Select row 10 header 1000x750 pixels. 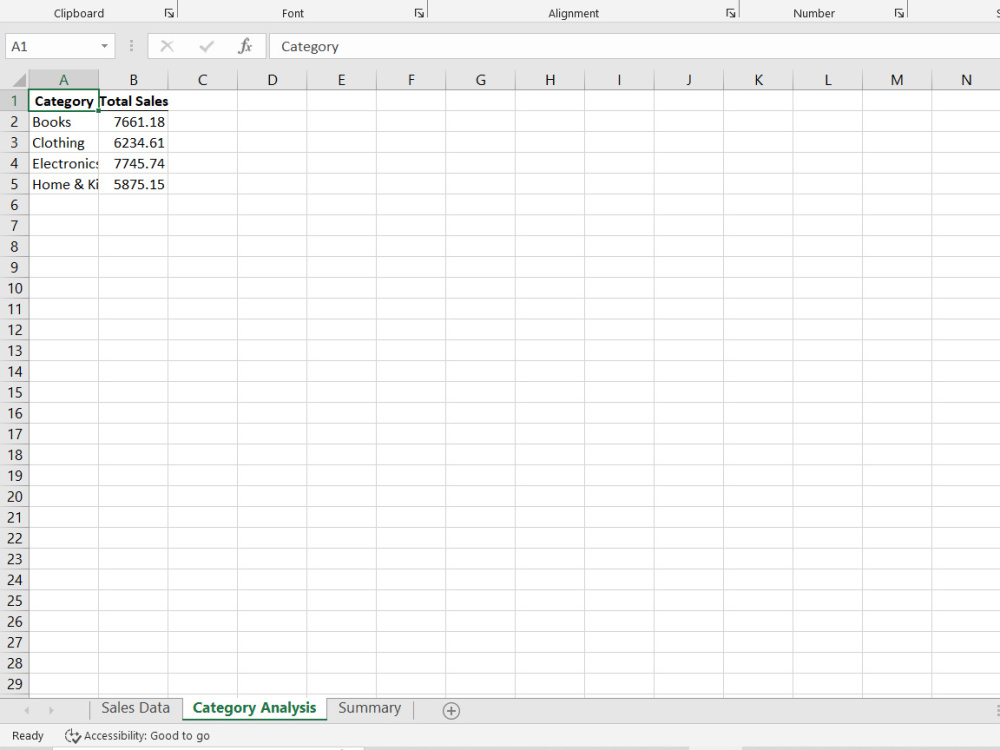pyautogui.click(x=14, y=288)
